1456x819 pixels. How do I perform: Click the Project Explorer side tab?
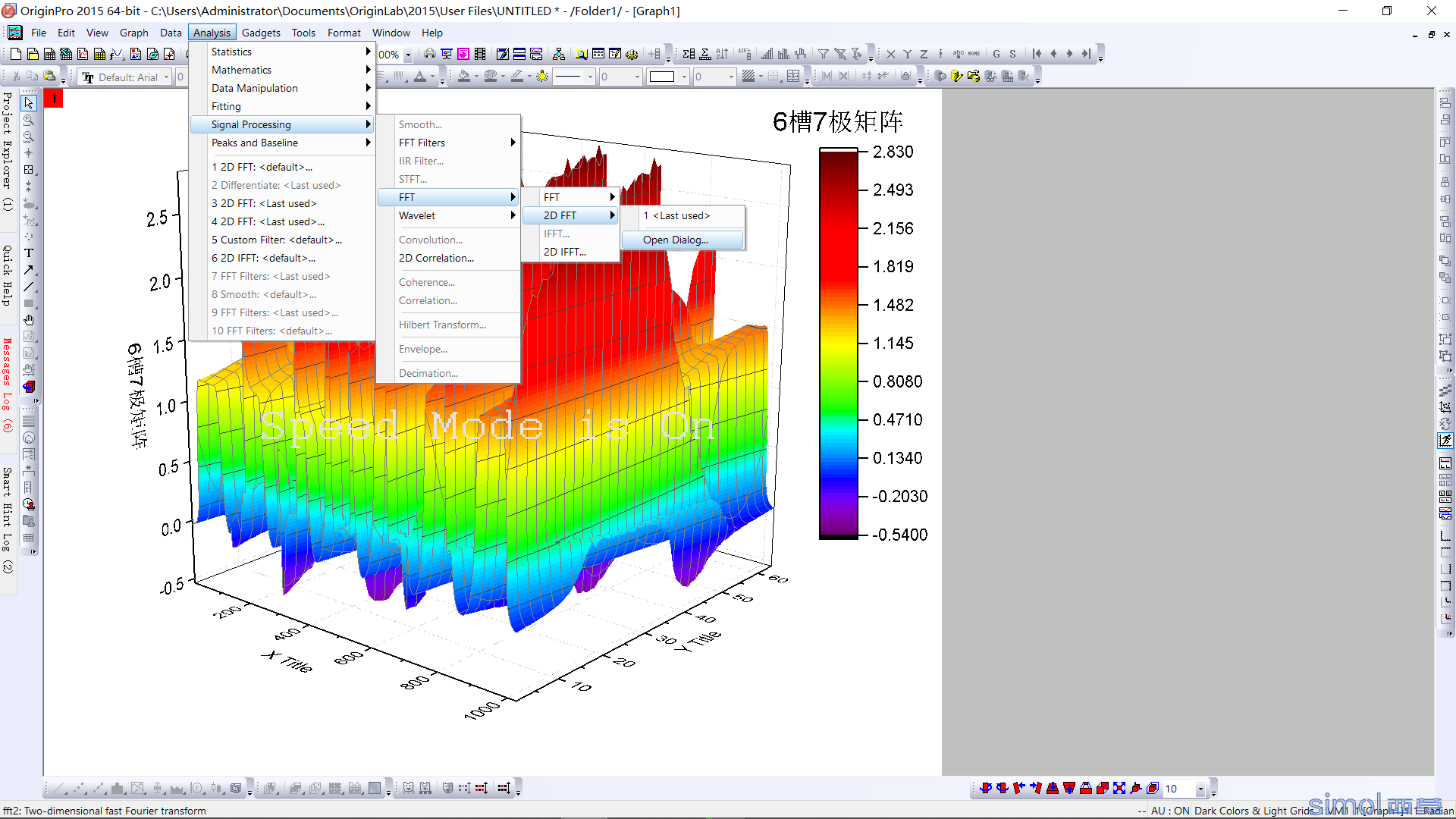8,151
